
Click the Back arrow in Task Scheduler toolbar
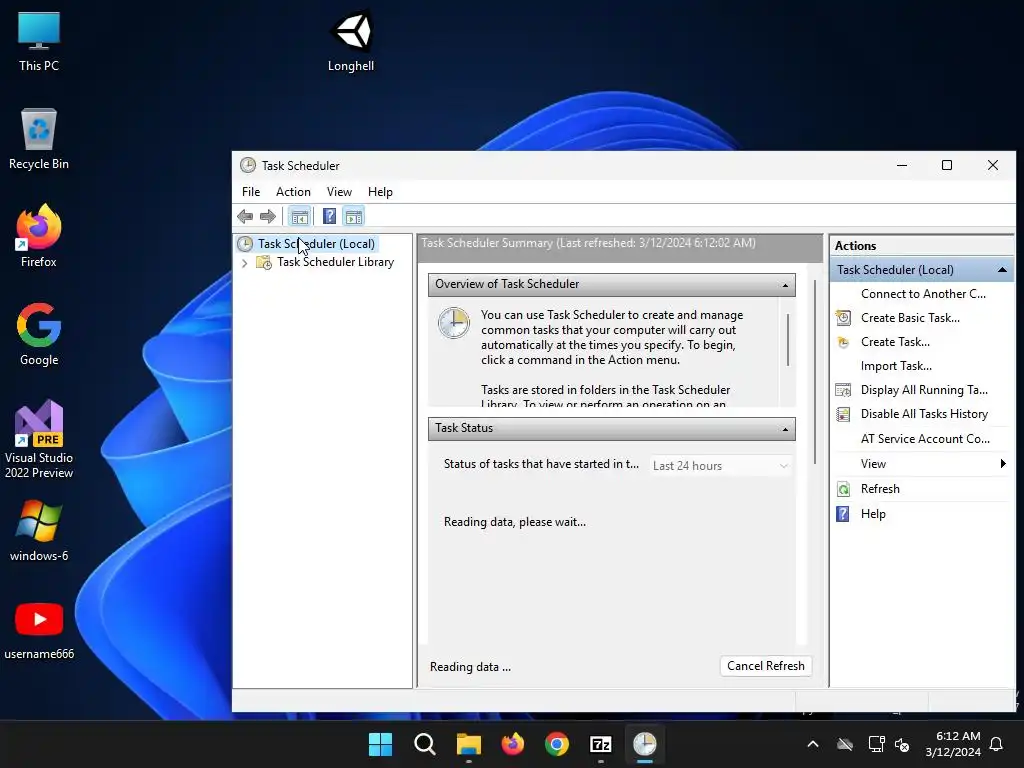point(246,216)
